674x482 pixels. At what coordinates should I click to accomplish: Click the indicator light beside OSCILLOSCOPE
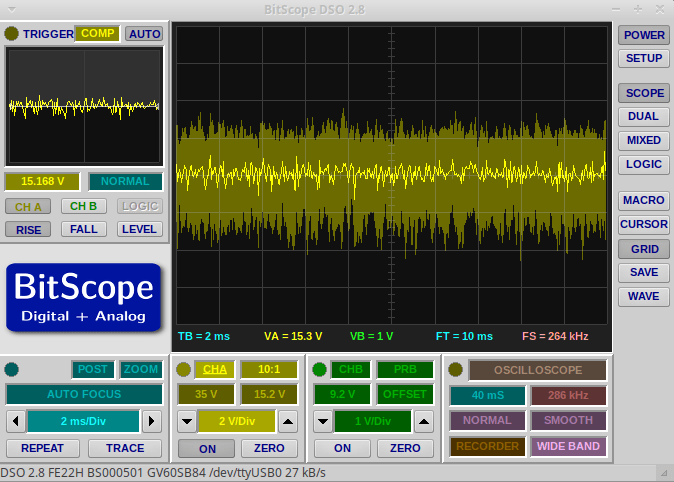point(456,369)
